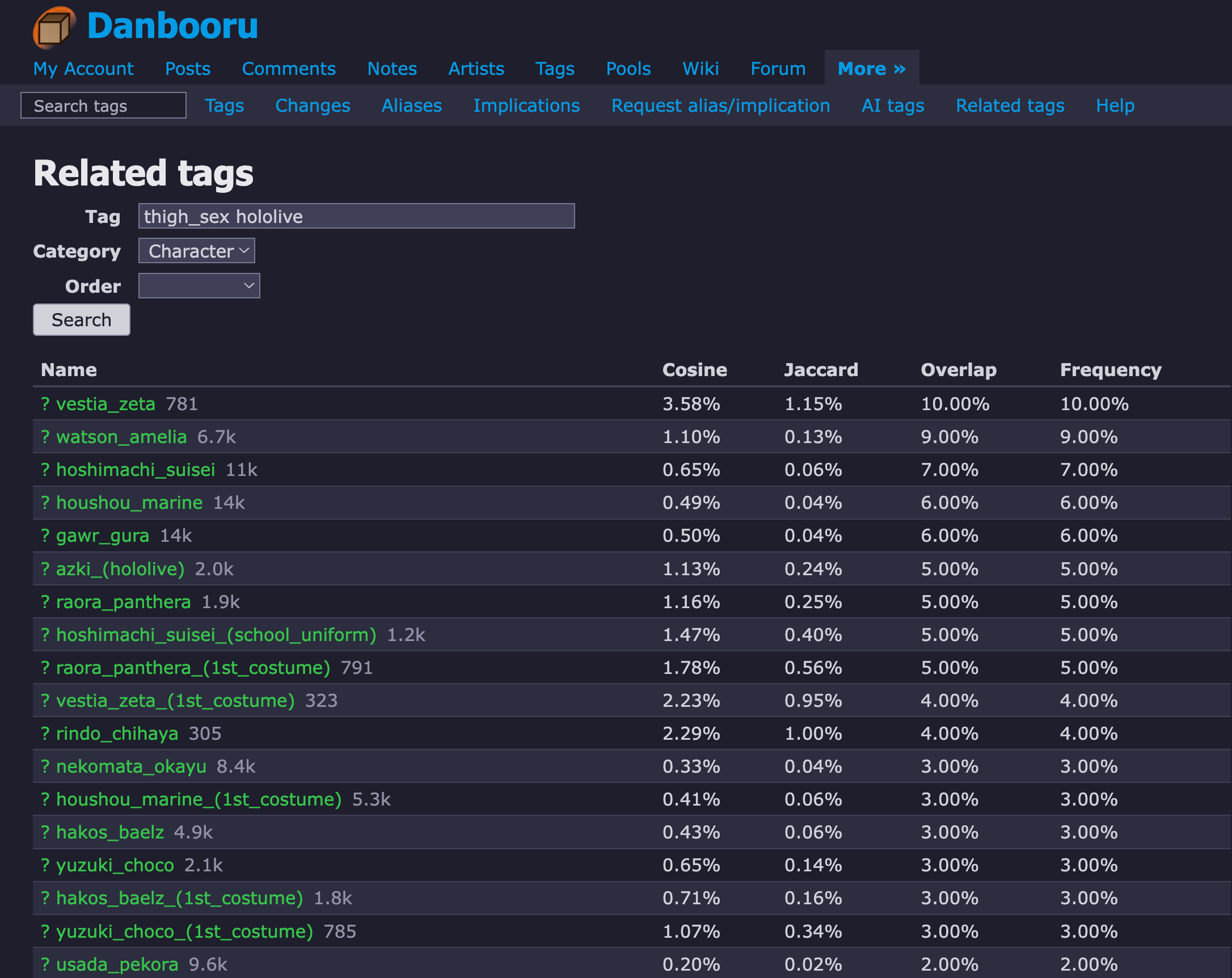Open the hakos_baelz_(1st_costume) tag link
This screenshot has height=978, width=1232.
click(x=179, y=899)
